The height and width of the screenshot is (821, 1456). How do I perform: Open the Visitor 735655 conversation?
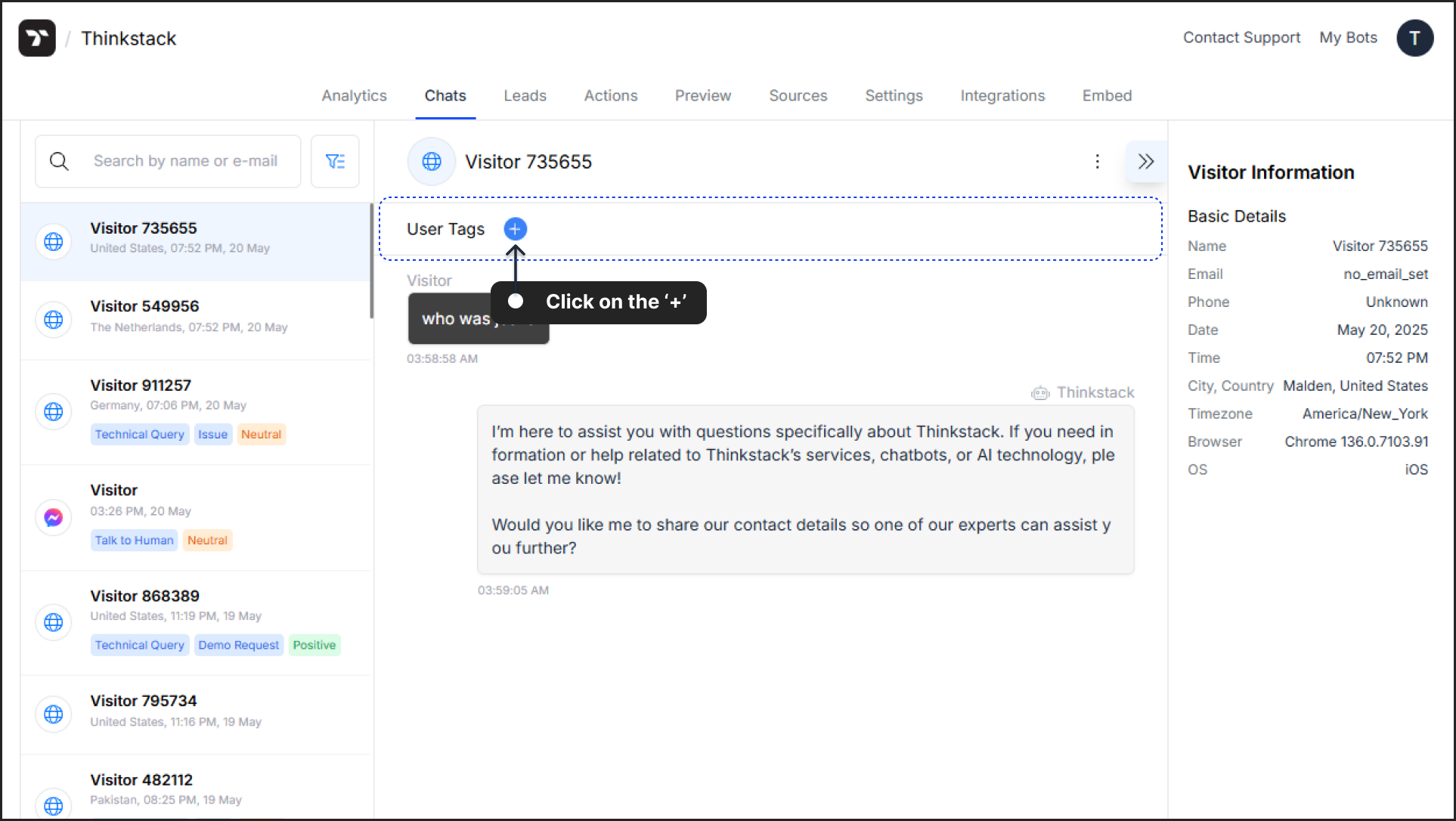click(x=196, y=241)
